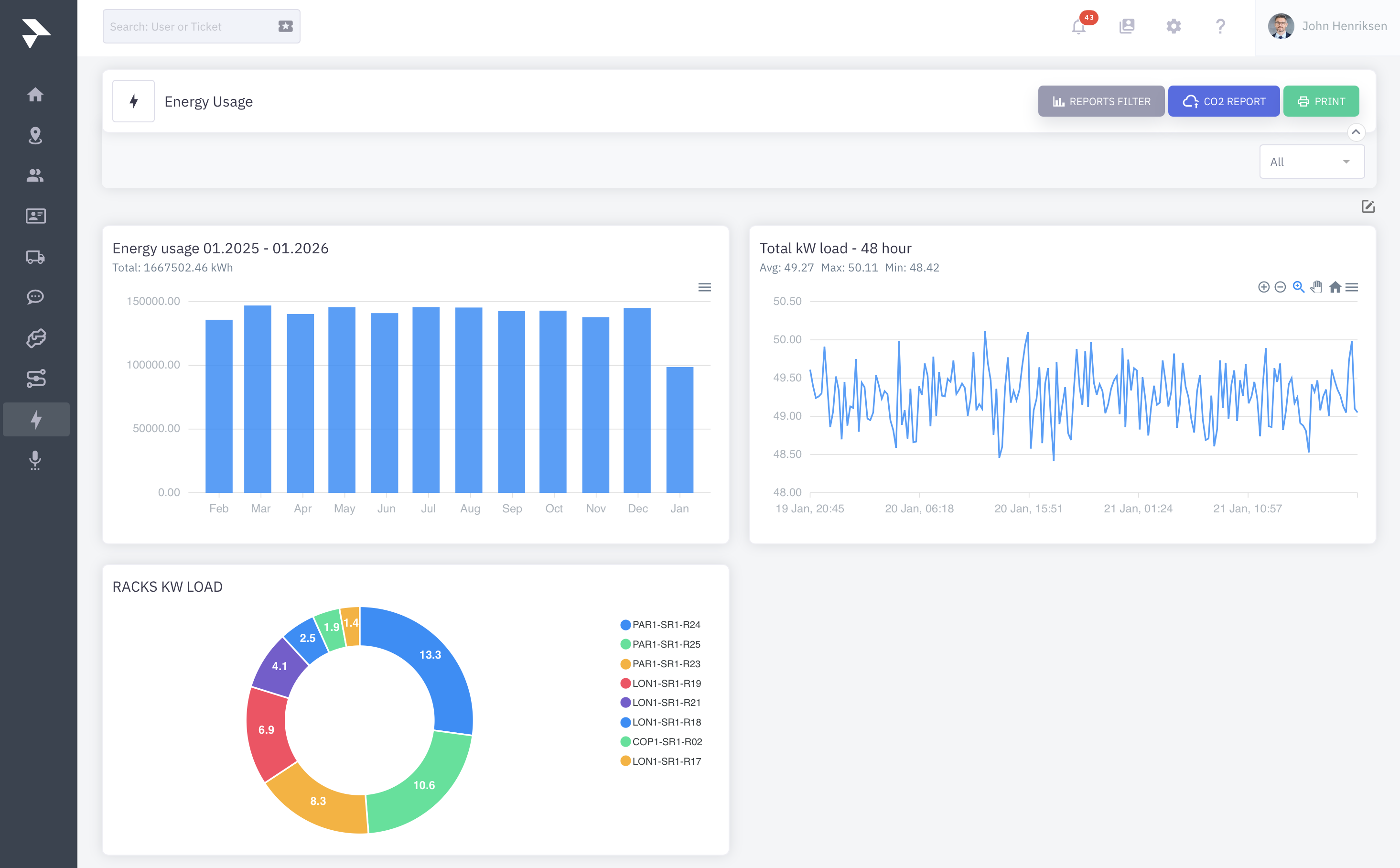Open the help question mark
The image size is (1400, 868).
(1220, 26)
